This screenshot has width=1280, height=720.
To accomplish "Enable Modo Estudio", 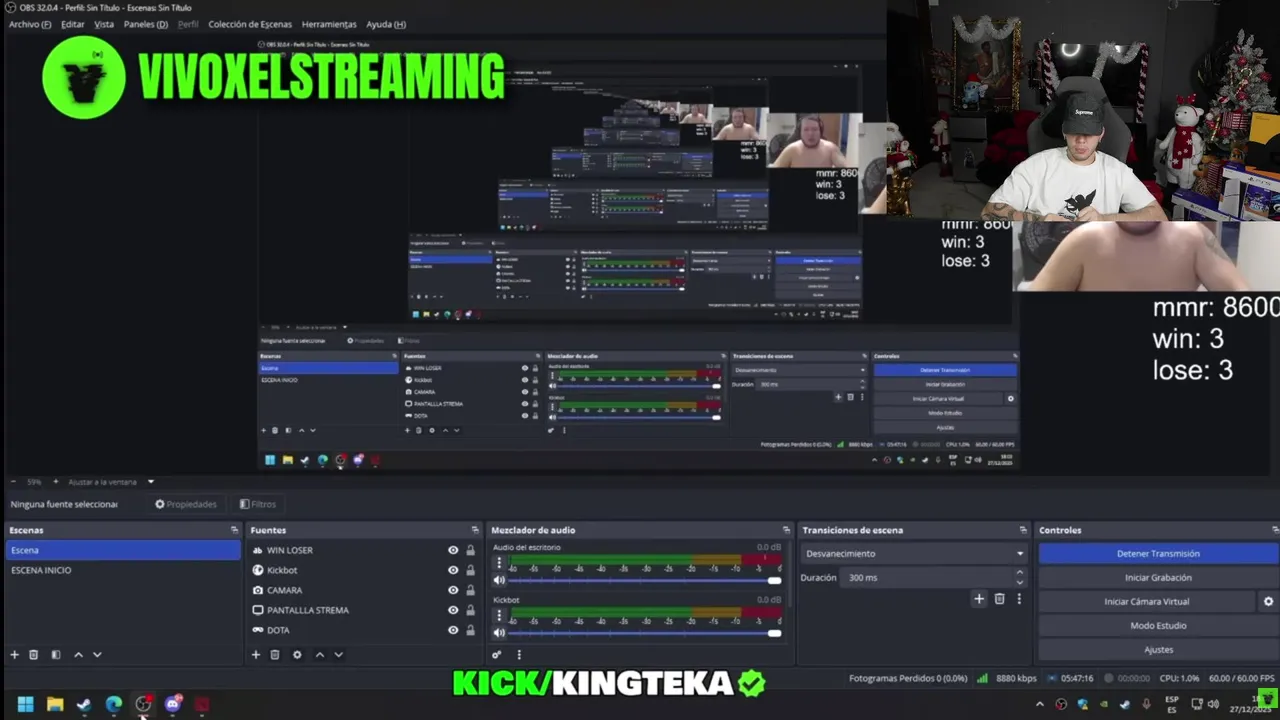I will 1158,625.
